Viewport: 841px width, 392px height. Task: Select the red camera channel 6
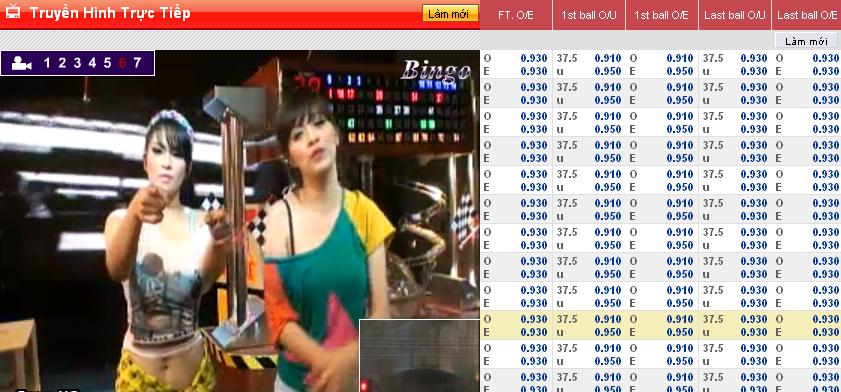(x=122, y=63)
